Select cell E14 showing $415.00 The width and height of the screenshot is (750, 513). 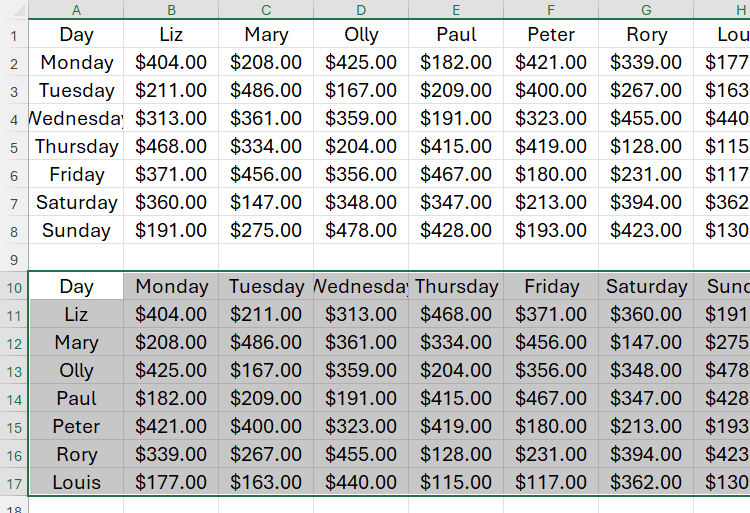[456, 399]
